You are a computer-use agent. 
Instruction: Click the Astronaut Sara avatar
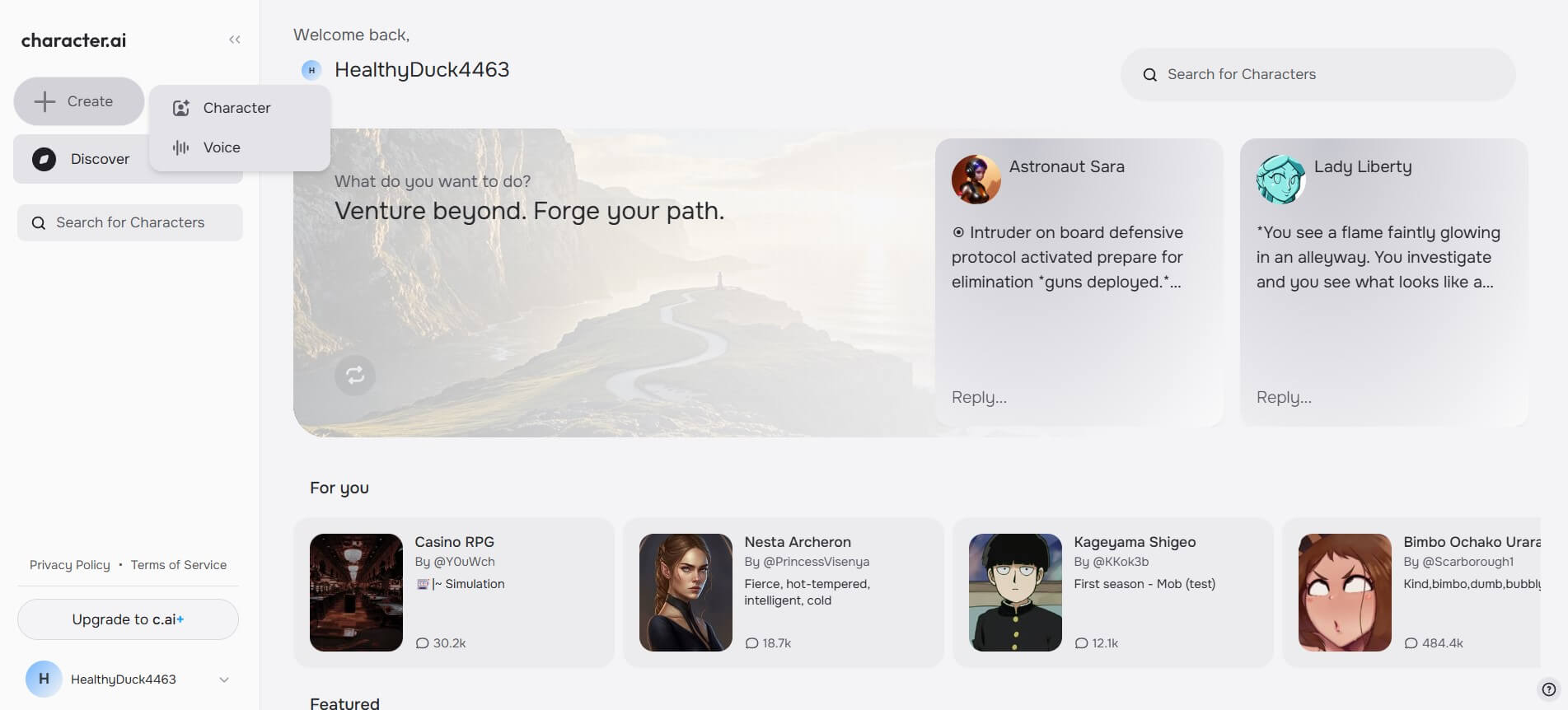[976, 179]
